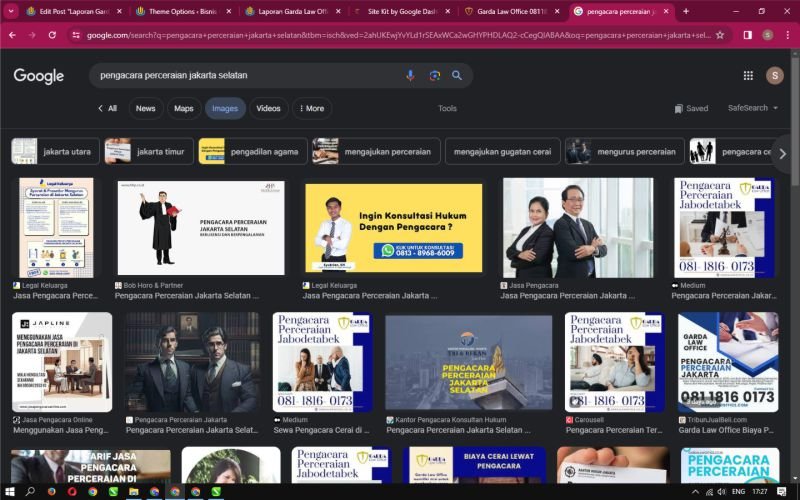Switch to the Videos tab
Viewport: 800px width, 500px height.
[x=268, y=108]
